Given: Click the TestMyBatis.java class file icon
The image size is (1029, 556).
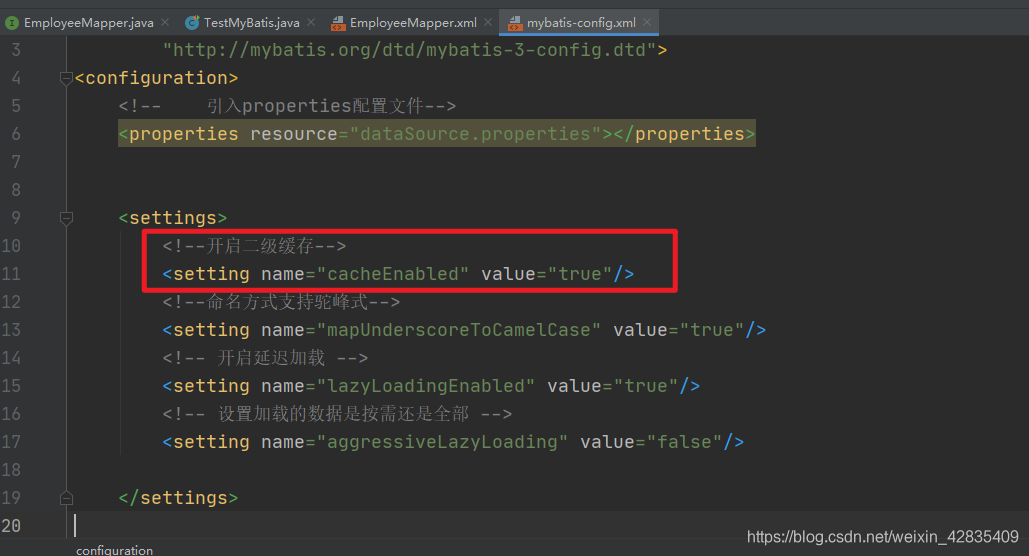Looking at the screenshot, I should click(192, 23).
